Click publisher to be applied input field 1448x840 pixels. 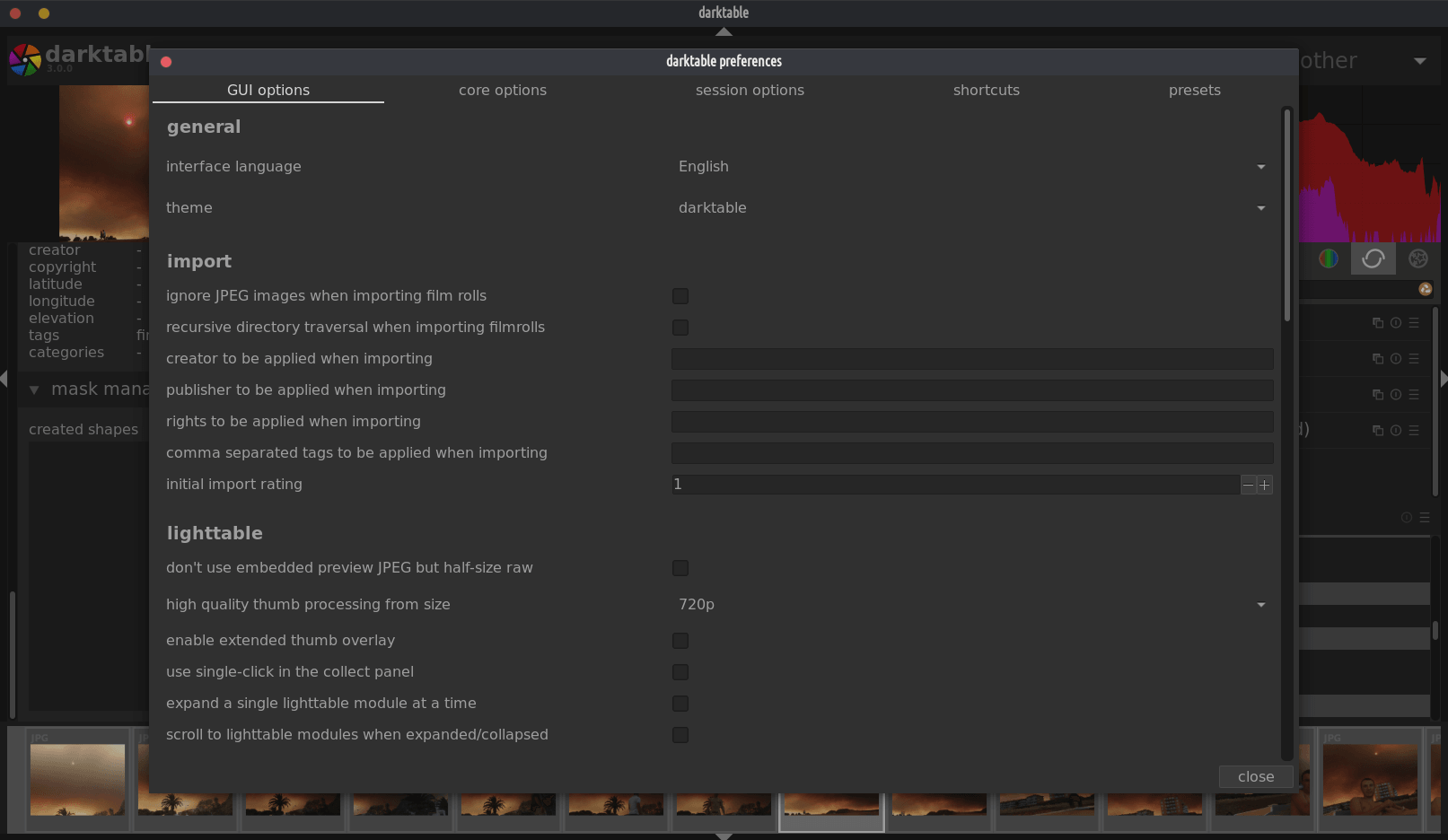(972, 390)
